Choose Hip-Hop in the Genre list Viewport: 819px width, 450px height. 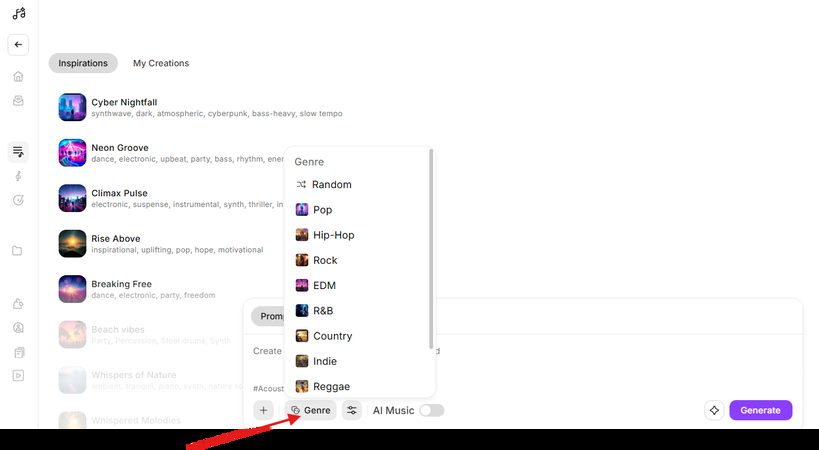pos(332,235)
